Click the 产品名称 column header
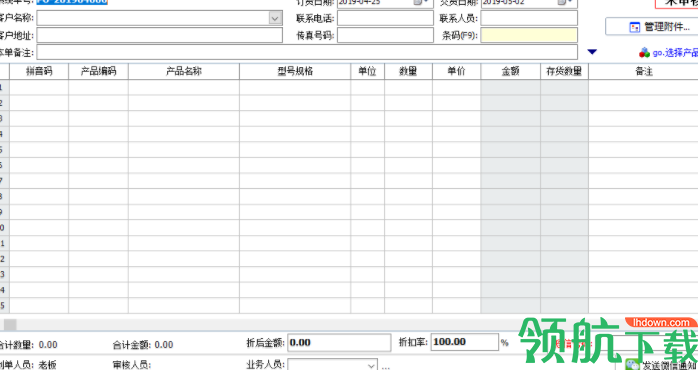The width and height of the screenshot is (698, 370). tap(184, 72)
